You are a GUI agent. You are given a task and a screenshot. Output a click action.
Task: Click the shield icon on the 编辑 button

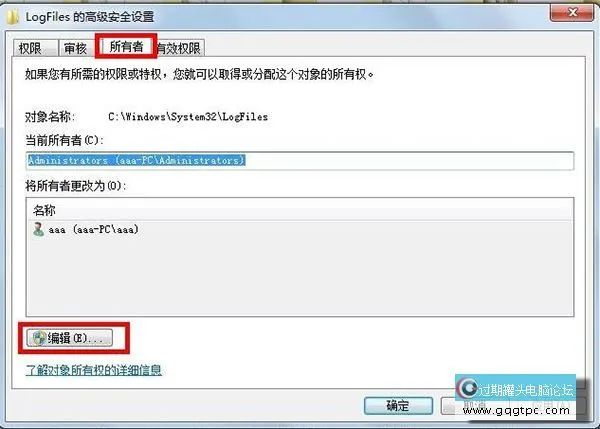point(39,338)
